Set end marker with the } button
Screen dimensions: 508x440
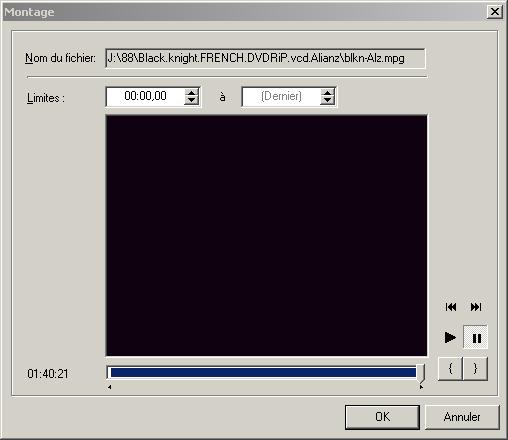pos(475,368)
